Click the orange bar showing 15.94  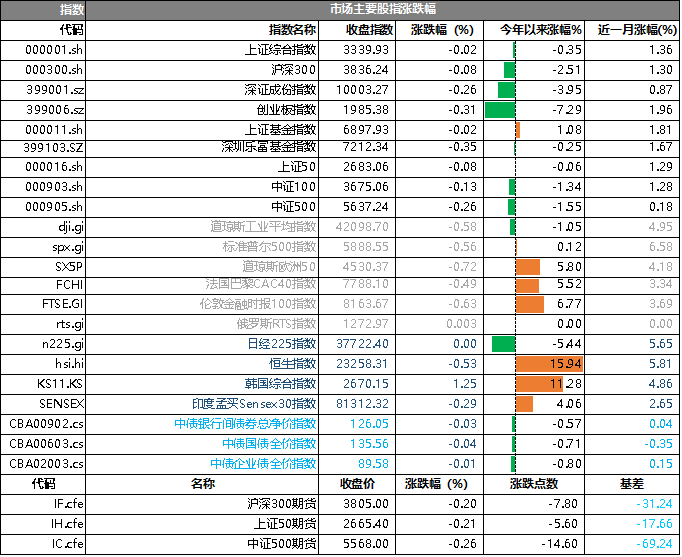(549, 364)
